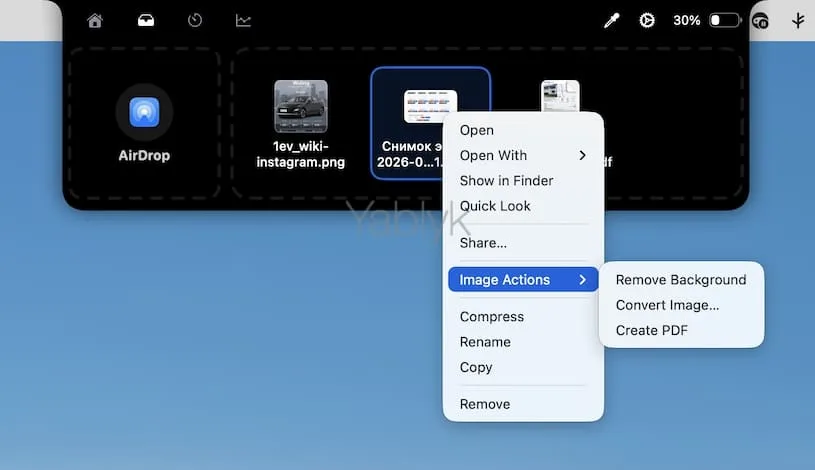815x470 pixels.
Task: Click the rightmost menu bar icon
Action: pyautogui.click(x=798, y=20)
